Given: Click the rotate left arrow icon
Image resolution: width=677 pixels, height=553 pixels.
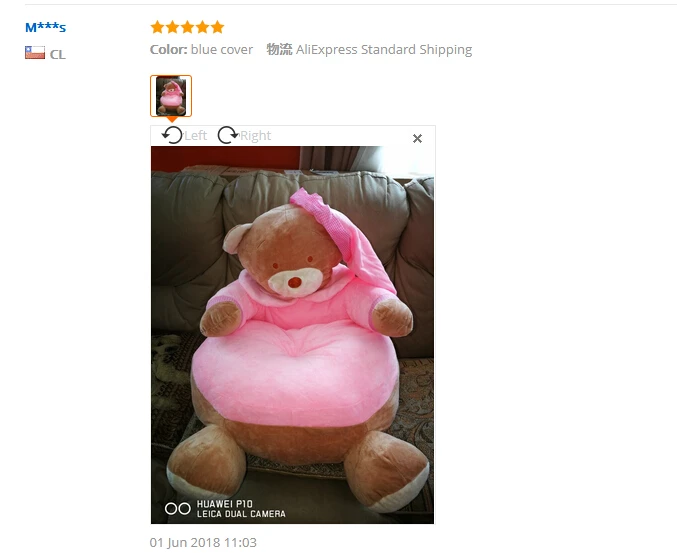Looking at the screenshot, I should click(x=172, y=135).
